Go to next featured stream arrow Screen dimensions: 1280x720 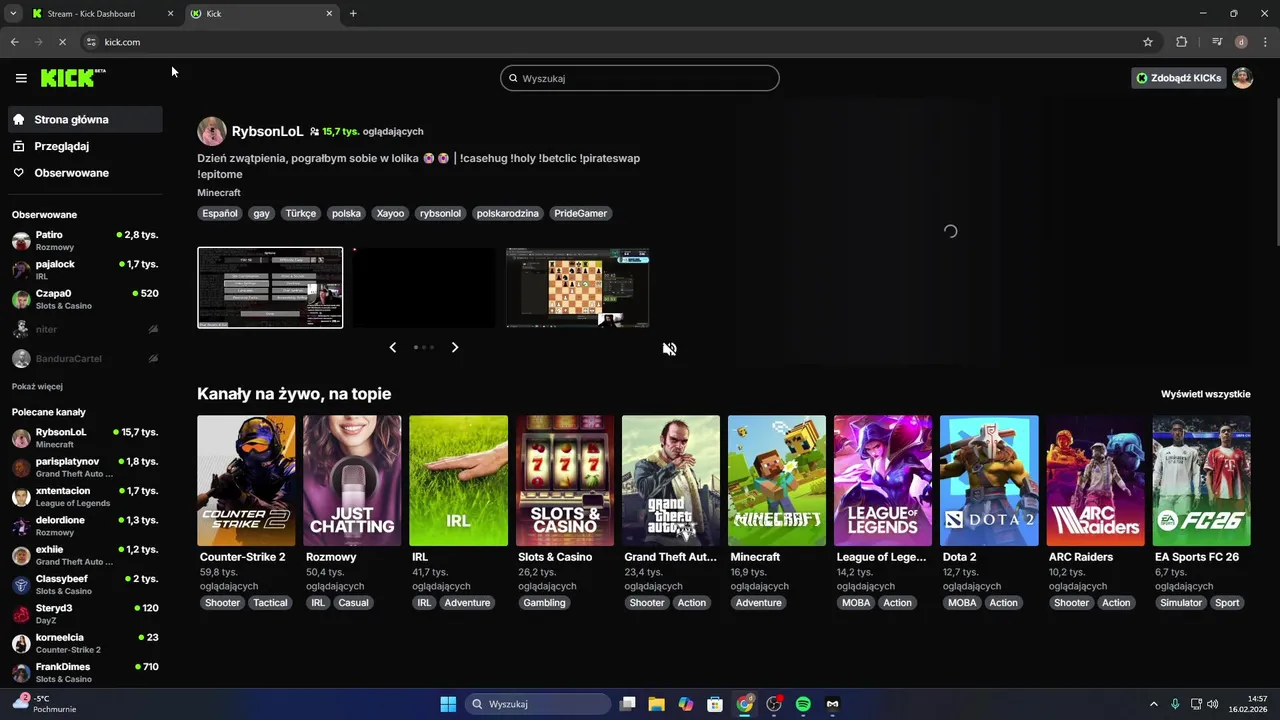(455, 347)
